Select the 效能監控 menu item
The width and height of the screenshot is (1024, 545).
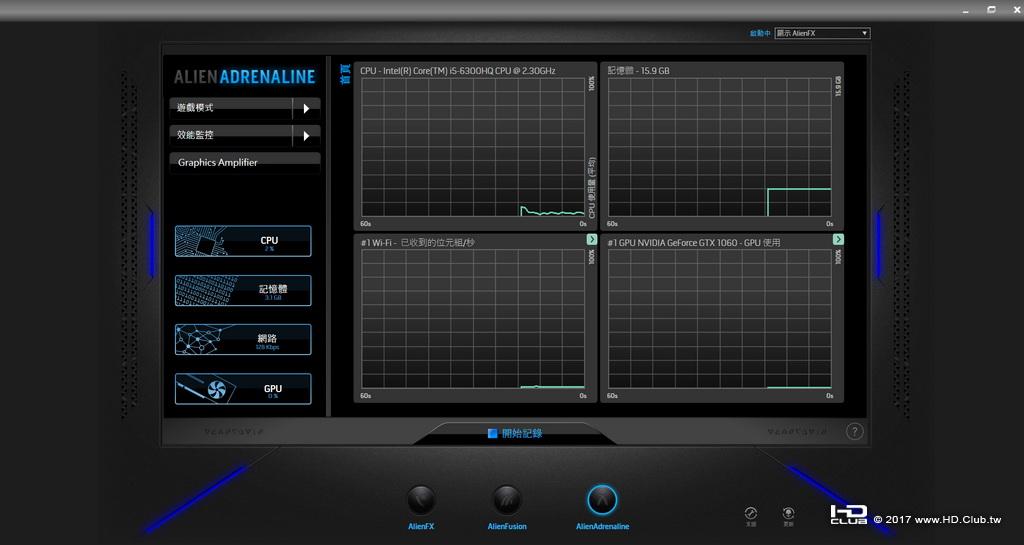coord(231,136)
